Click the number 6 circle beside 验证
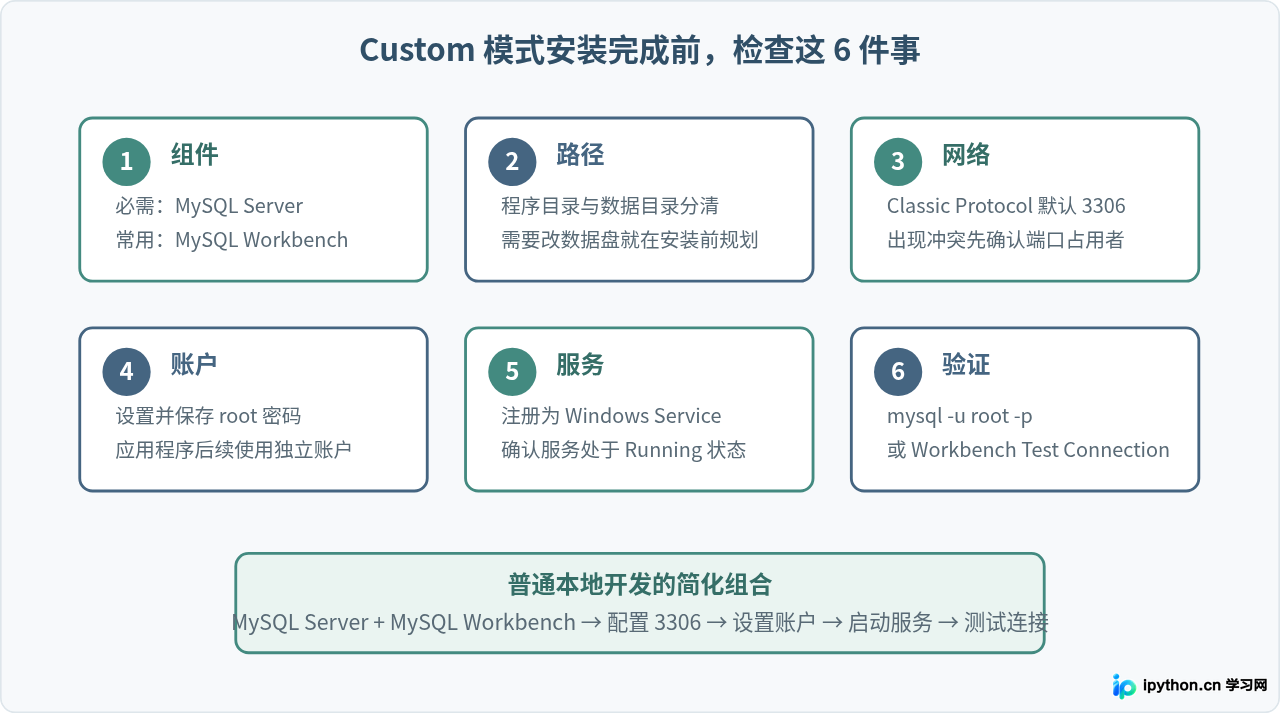 (898, 371)
